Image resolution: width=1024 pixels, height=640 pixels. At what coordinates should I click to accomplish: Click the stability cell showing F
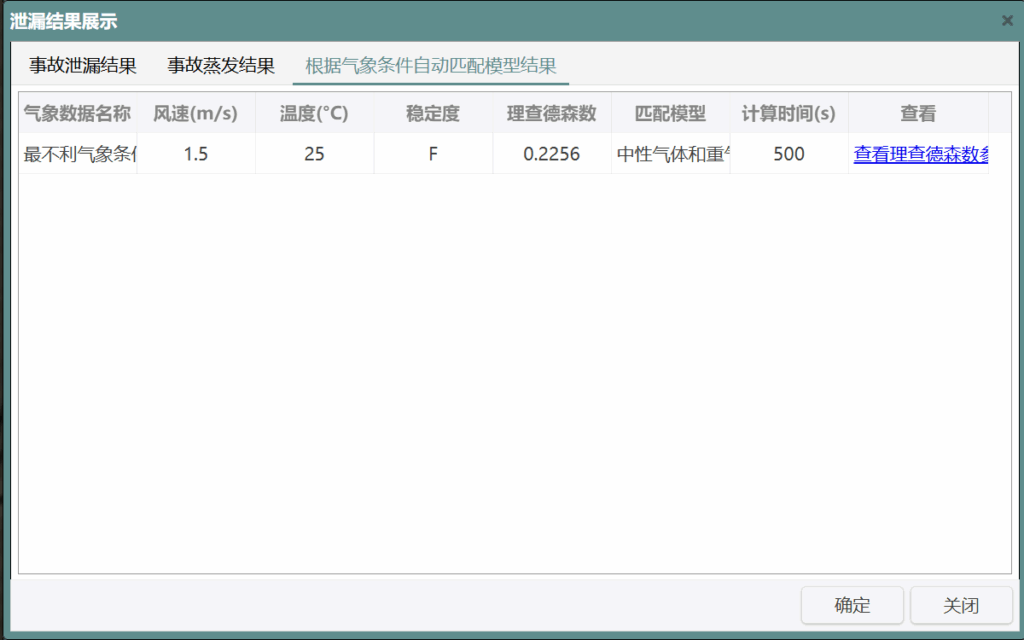(x=432, y=154)
